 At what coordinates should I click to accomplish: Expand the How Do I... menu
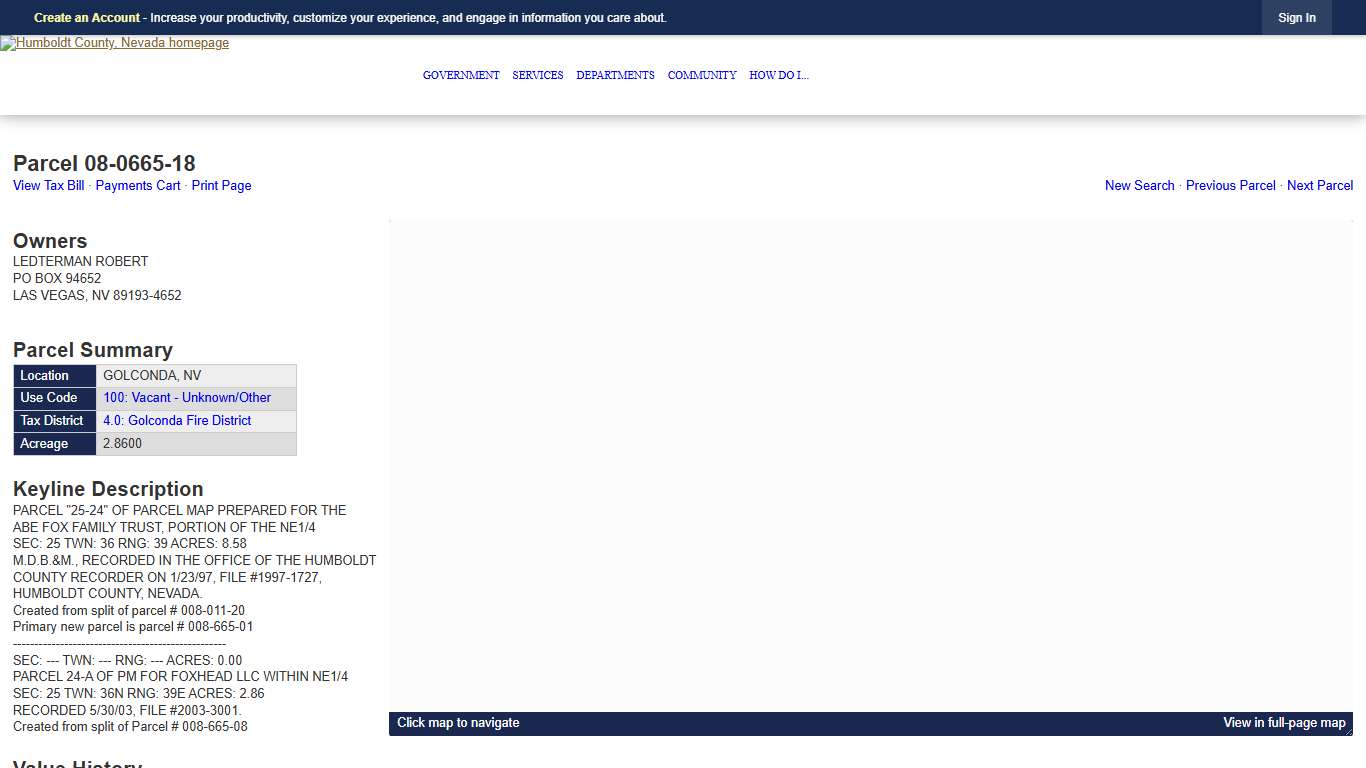coord(779,75)
